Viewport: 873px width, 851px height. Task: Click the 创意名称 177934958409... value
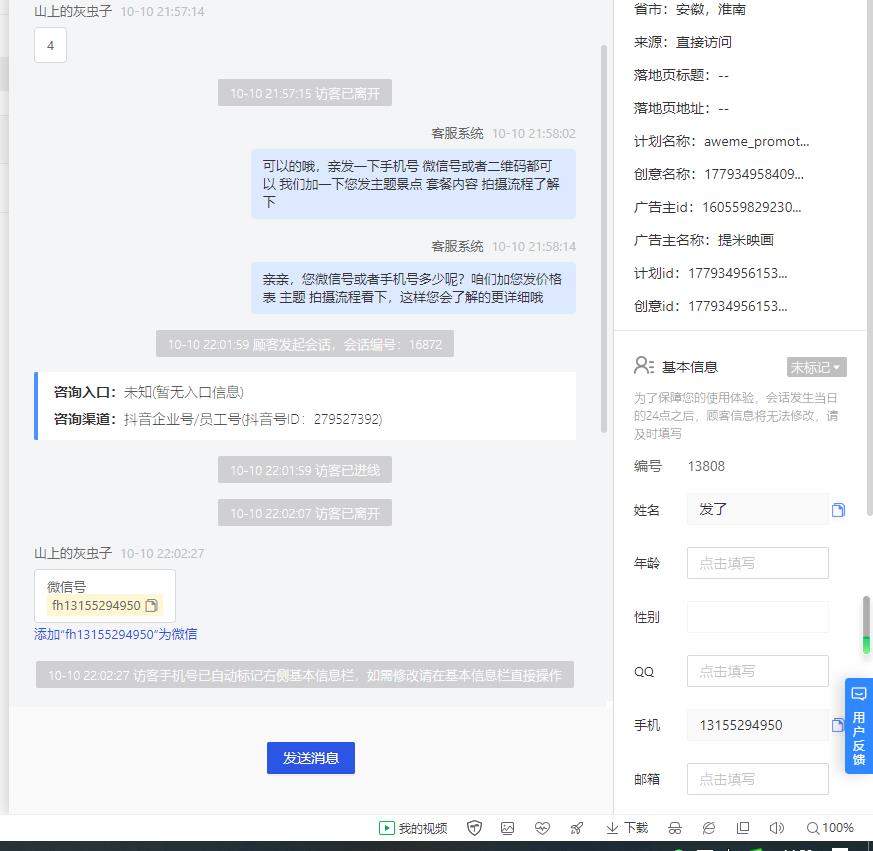[x=754, y=174]
